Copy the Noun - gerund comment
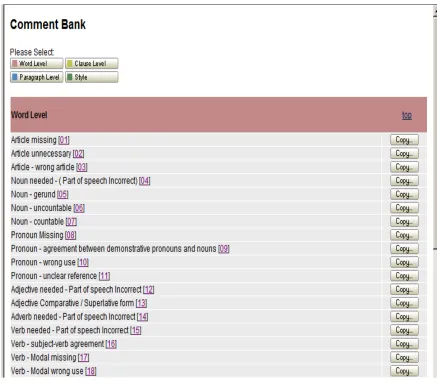Image resolution: width=437 pixels, height=385 pixels. [x=404, y=194]
